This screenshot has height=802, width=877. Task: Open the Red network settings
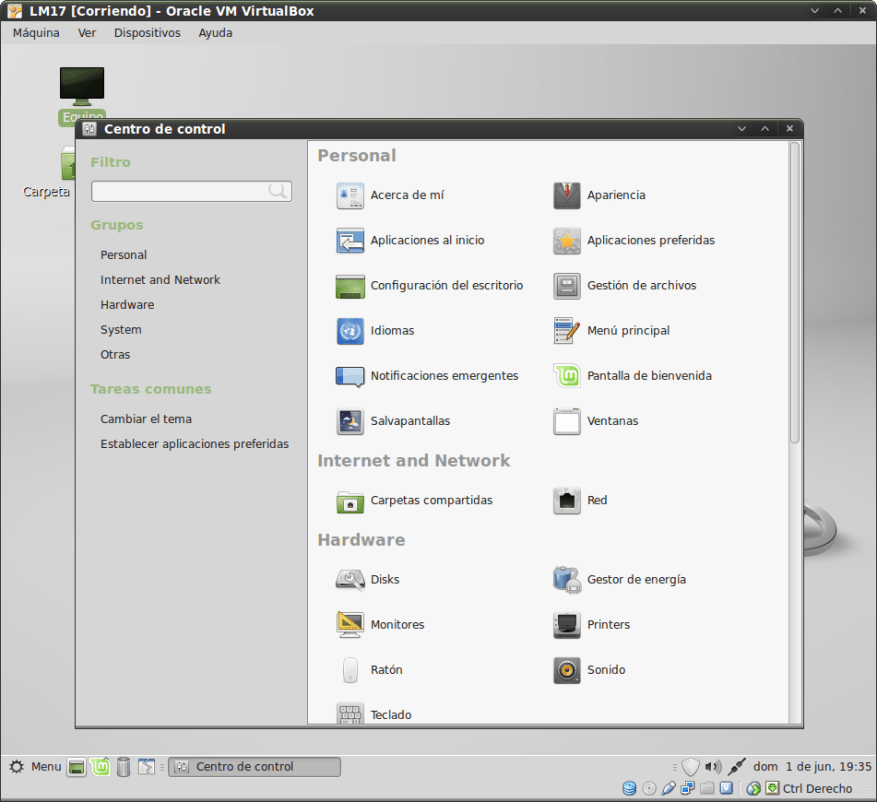(567, 501)
